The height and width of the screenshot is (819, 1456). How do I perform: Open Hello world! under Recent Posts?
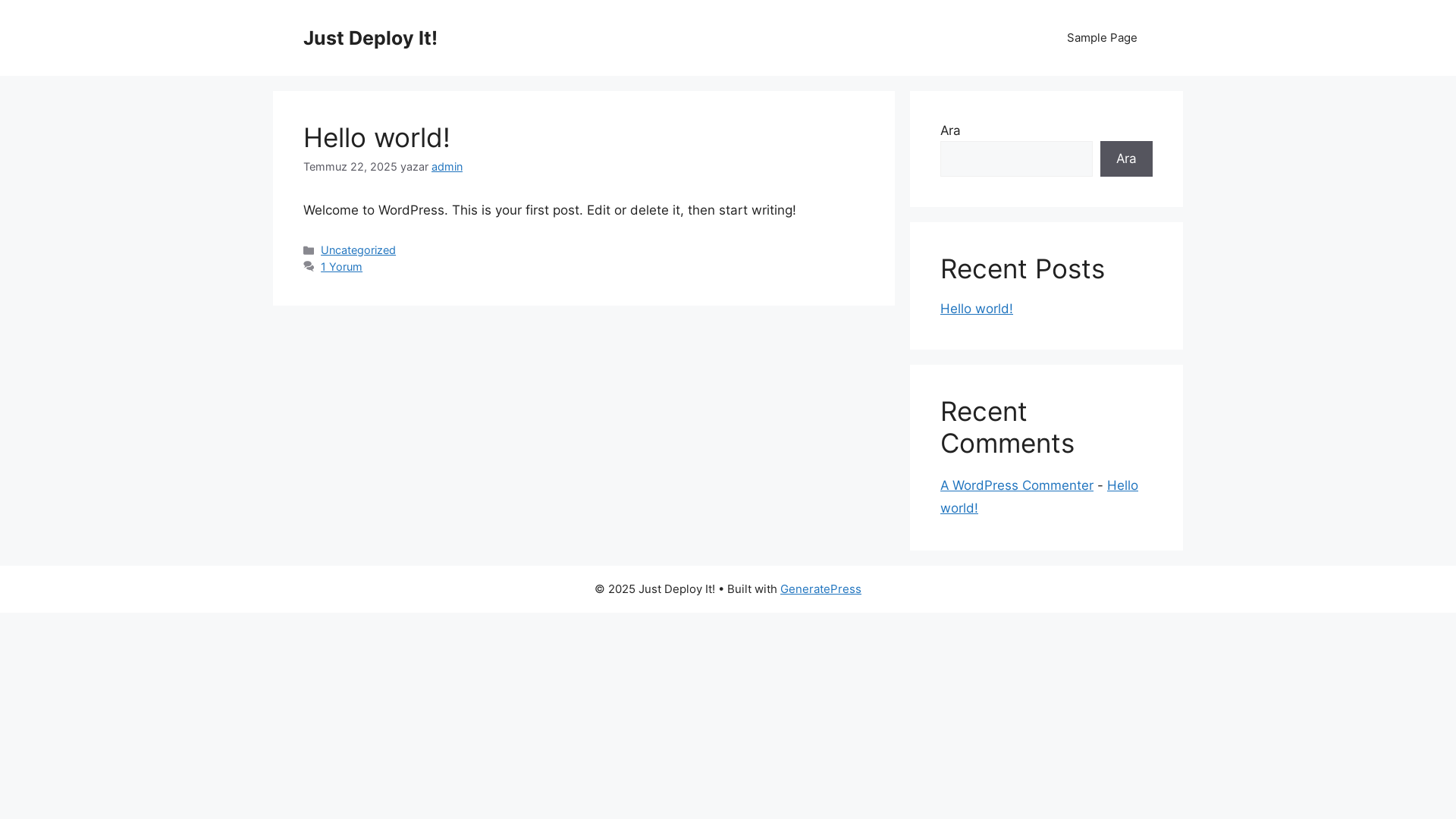(977, 309)
